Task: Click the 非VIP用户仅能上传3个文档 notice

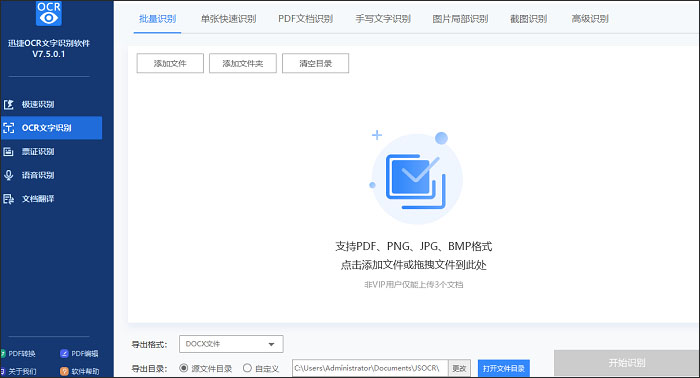Action: point(413,284)
